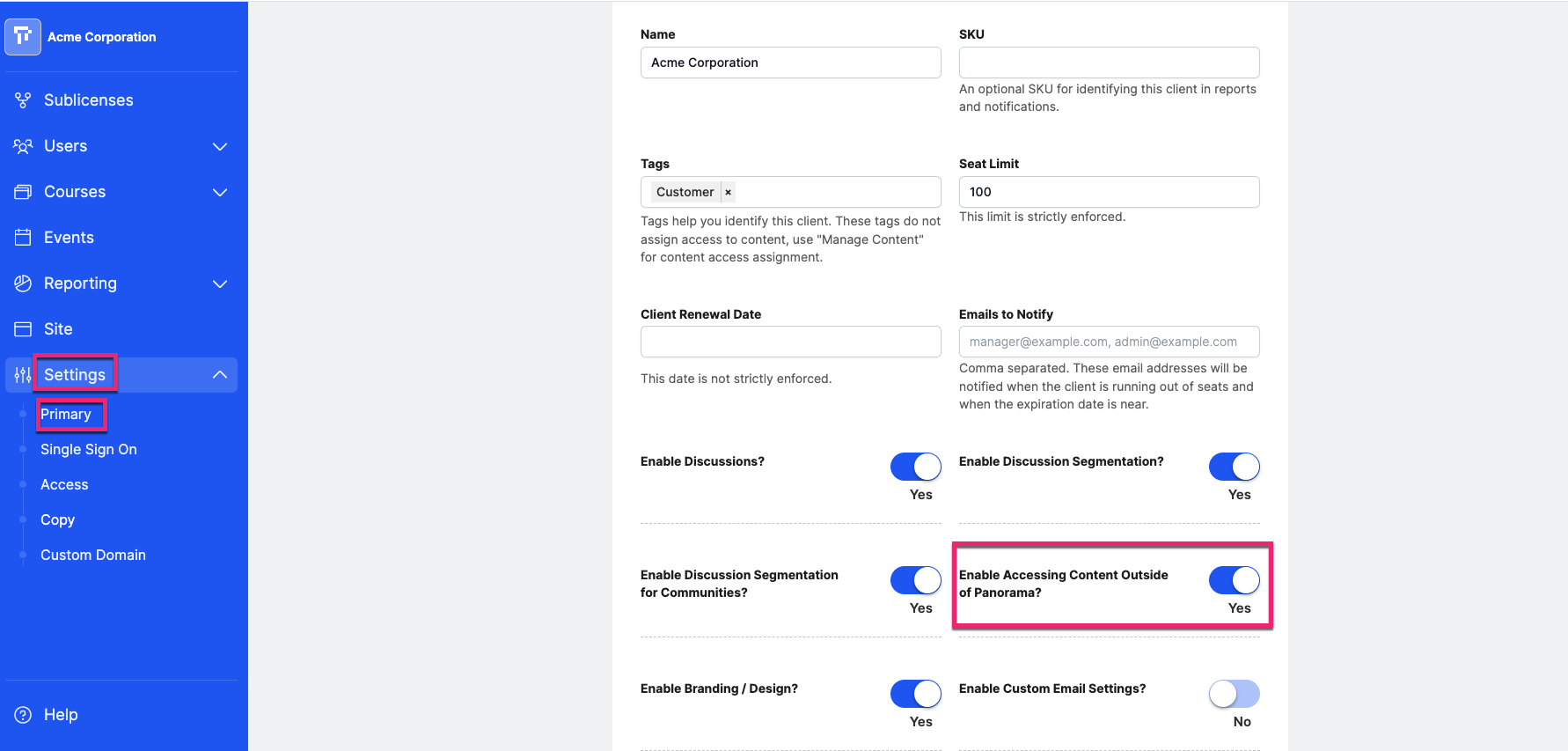
Task: Click the Reporting pie chart icon
Action: tap(23, 283)
